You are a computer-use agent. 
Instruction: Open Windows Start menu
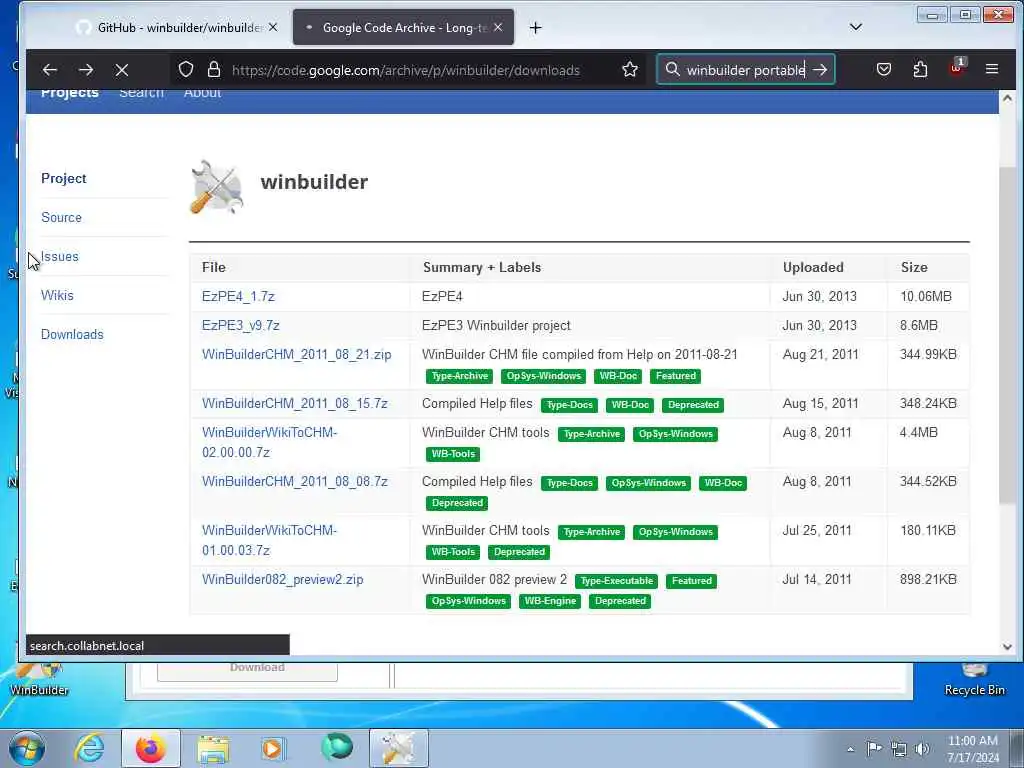pyautogui.click(x=27, y=748)
